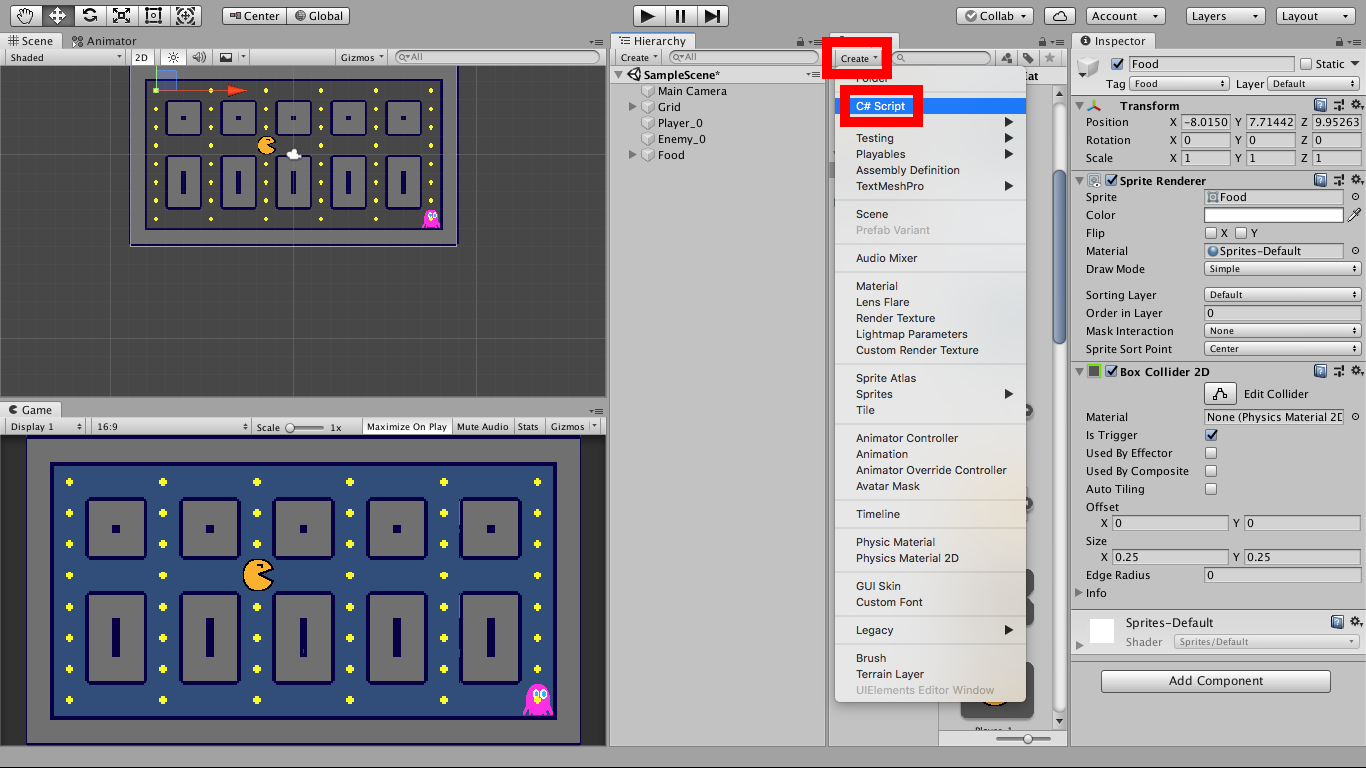Toggle Food object active checkbox
Viewport: 1366px width, 768px height.
pos(1118,64)
